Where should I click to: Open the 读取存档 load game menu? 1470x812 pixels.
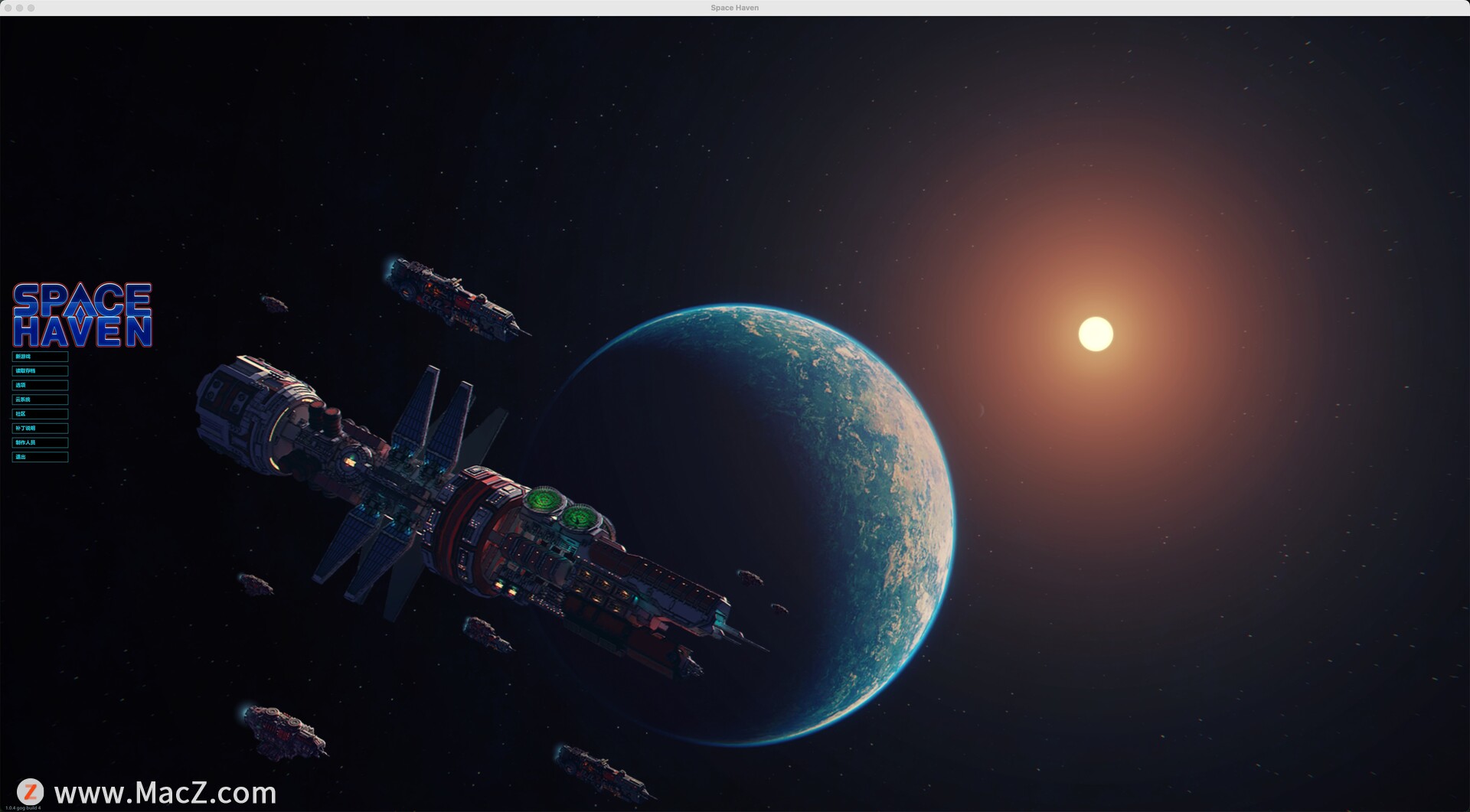[40, 371]
